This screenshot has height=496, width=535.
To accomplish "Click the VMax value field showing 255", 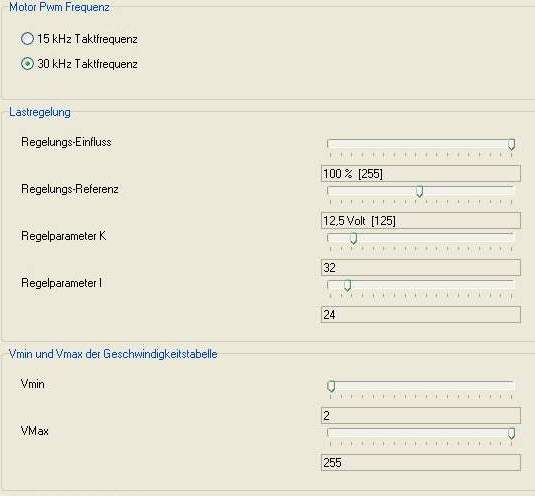I will pos(421,463).
